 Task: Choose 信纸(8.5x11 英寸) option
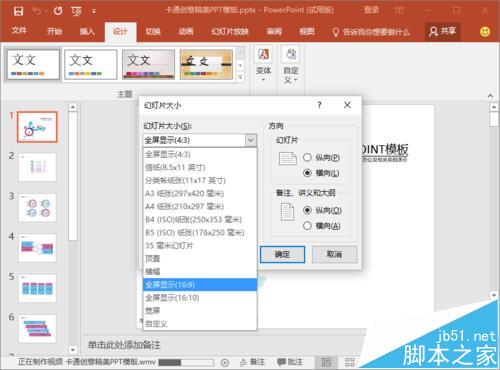pos(200,167)
